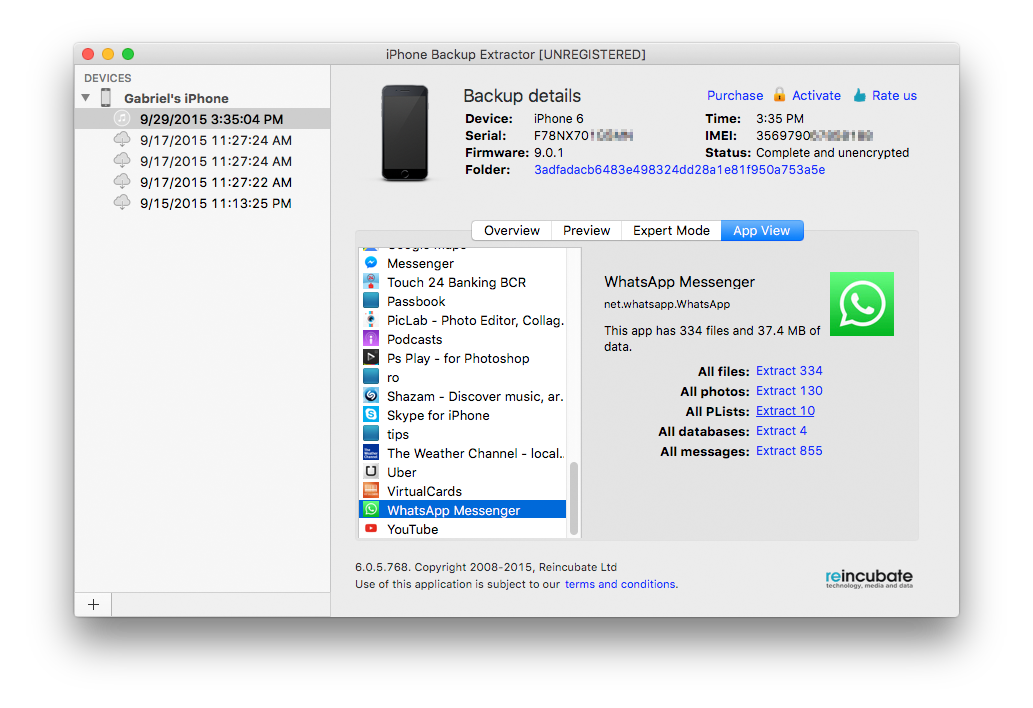Click Extract 130 photos link
Viewport: 1033px width, 708px height.
click(789, 391)
